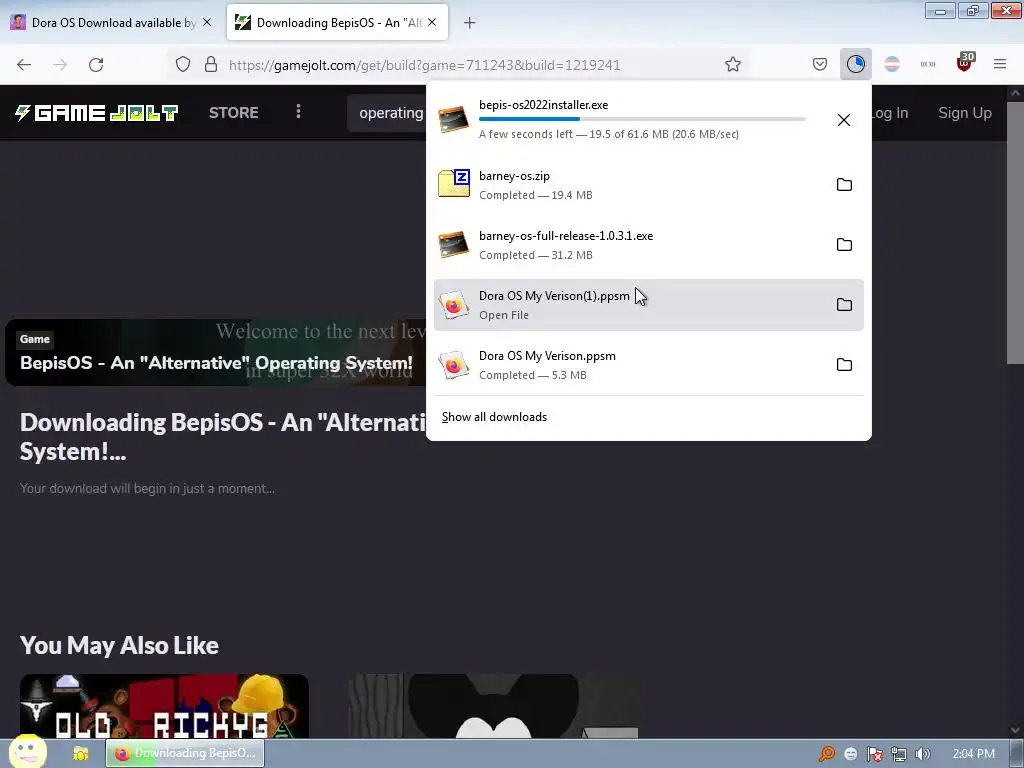This screenshot has height=768, width=1024.
Task: Open the volume speaker tray icon
Action: (923, 754)
